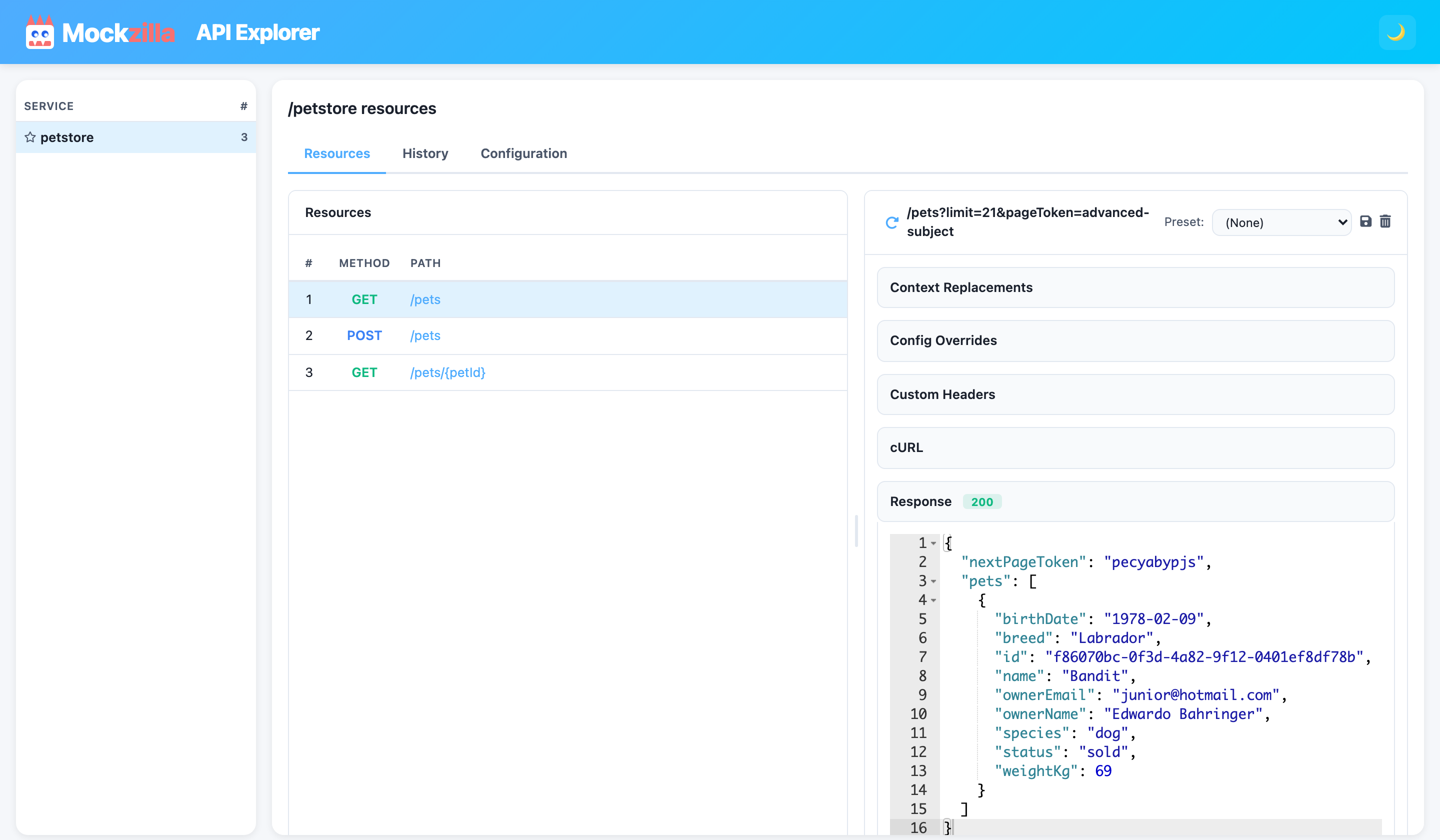Screen dimensions: 1440x840
Task: Expand the Context Replacements section
Action: (1135, 287)
